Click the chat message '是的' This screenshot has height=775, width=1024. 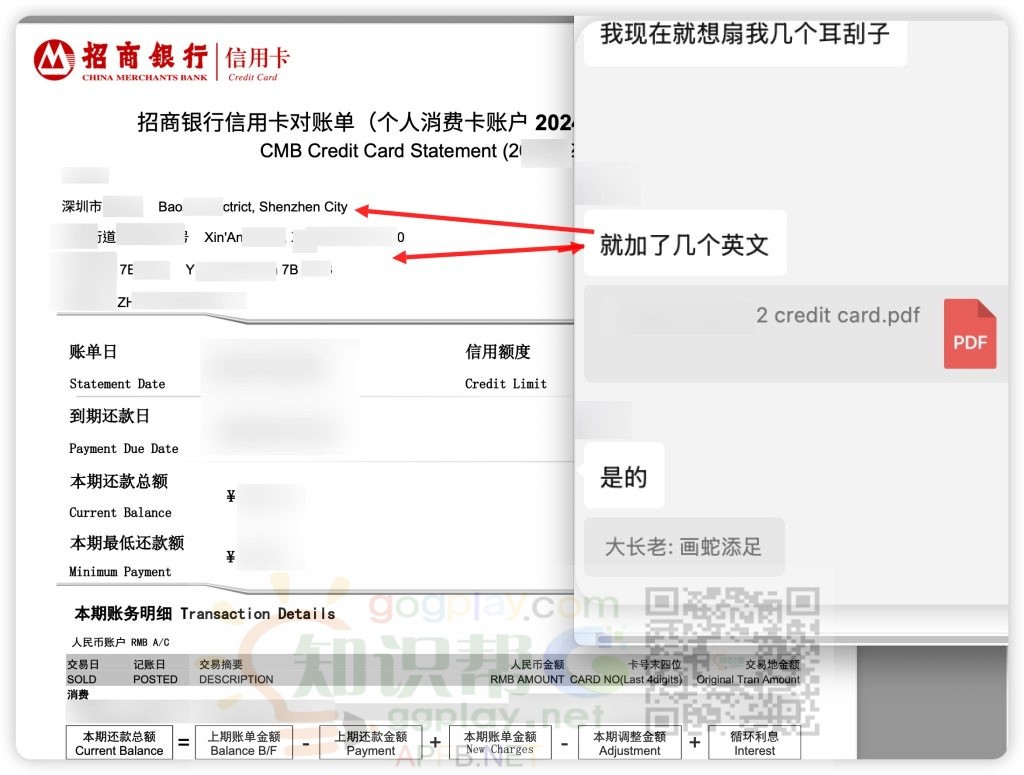point(624,477)
